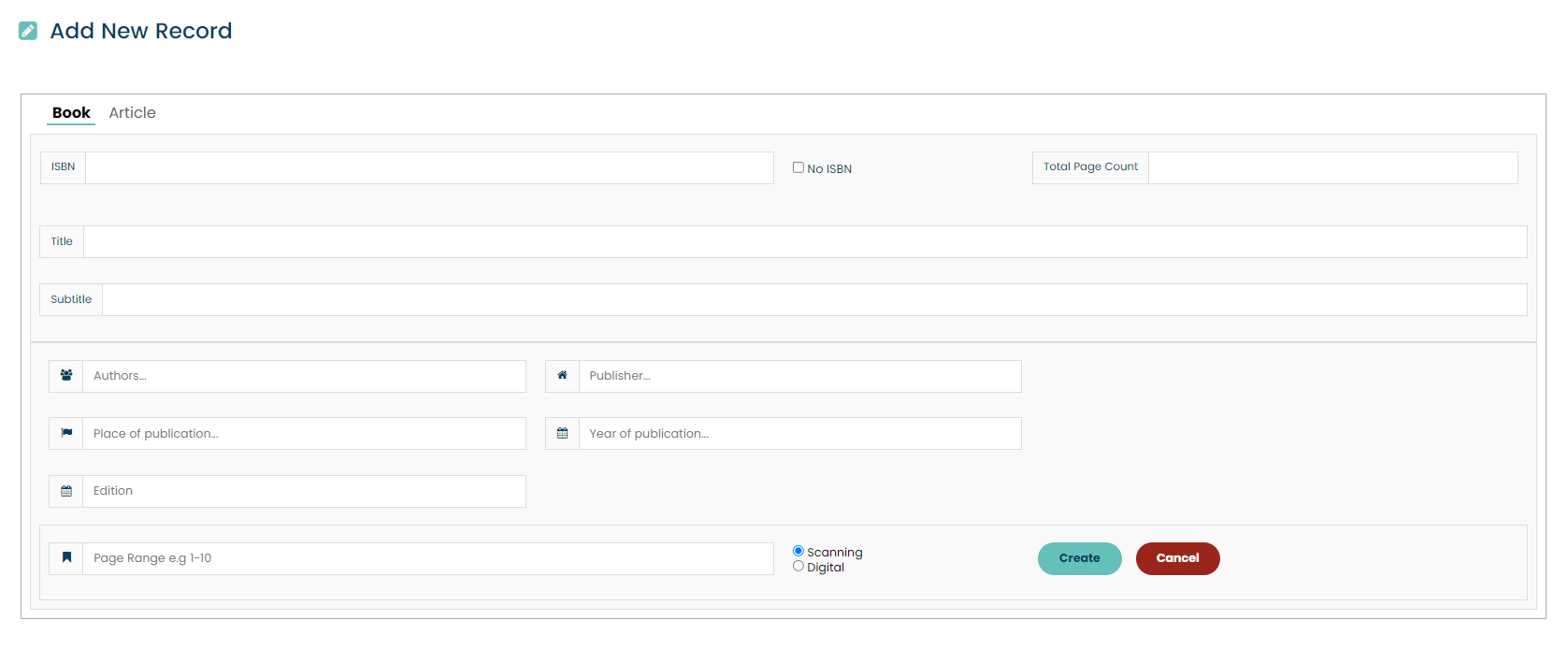Click the Add New Record heading
Image resolution: width=1568 pixels, height=649 pixels.
pyautogui.click(x=141, y=31)
